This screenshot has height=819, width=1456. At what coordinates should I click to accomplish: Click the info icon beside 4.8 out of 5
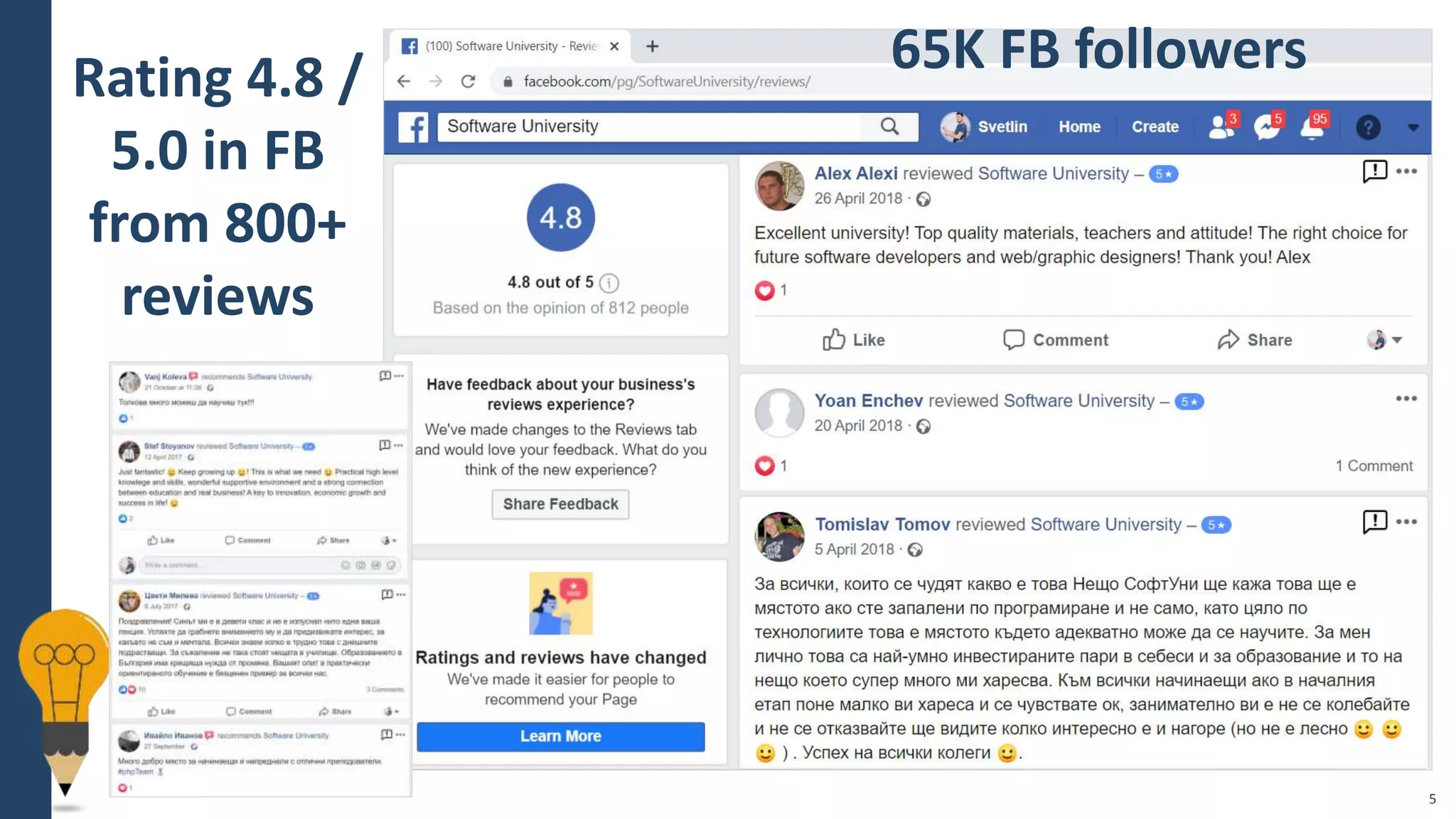[x=609, y=283]
